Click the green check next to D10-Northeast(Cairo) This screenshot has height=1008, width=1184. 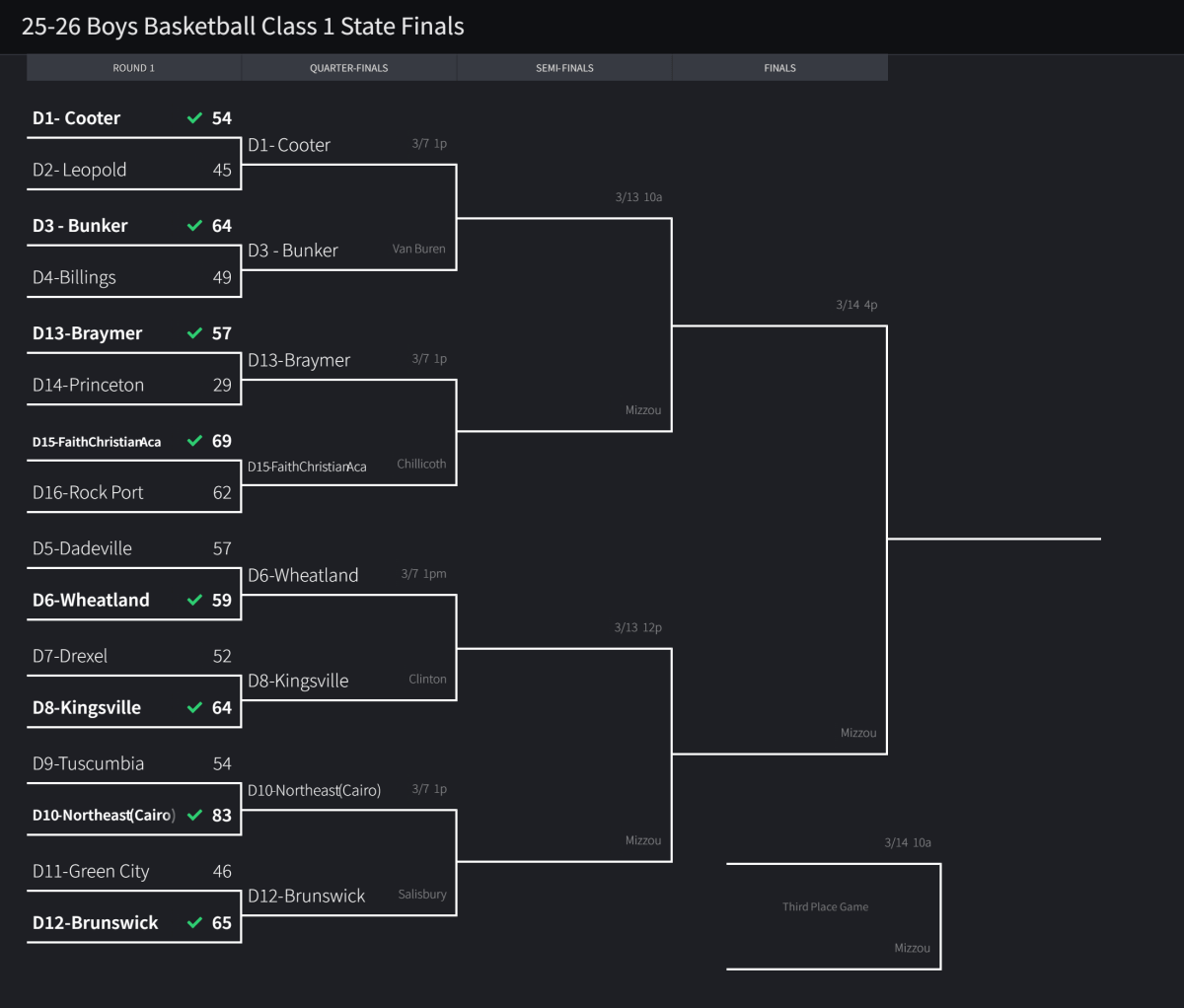[194, 815]
